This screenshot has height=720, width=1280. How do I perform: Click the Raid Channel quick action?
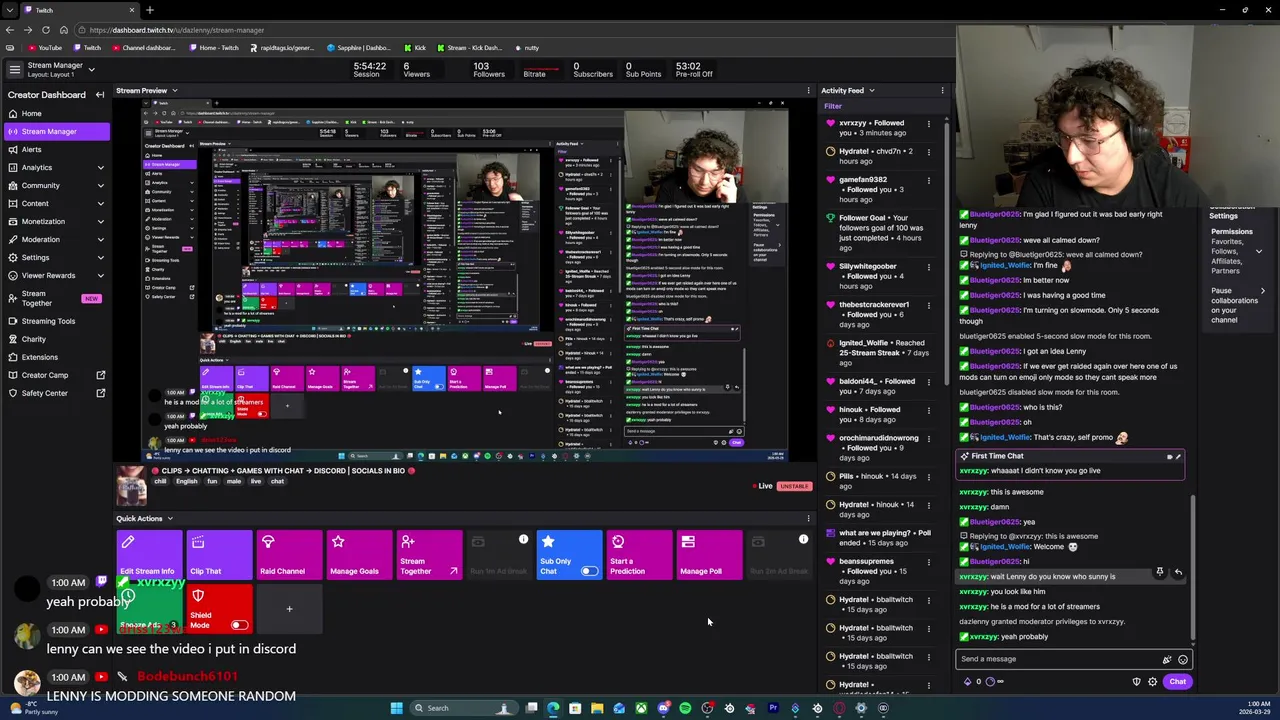tap(289, 555)
